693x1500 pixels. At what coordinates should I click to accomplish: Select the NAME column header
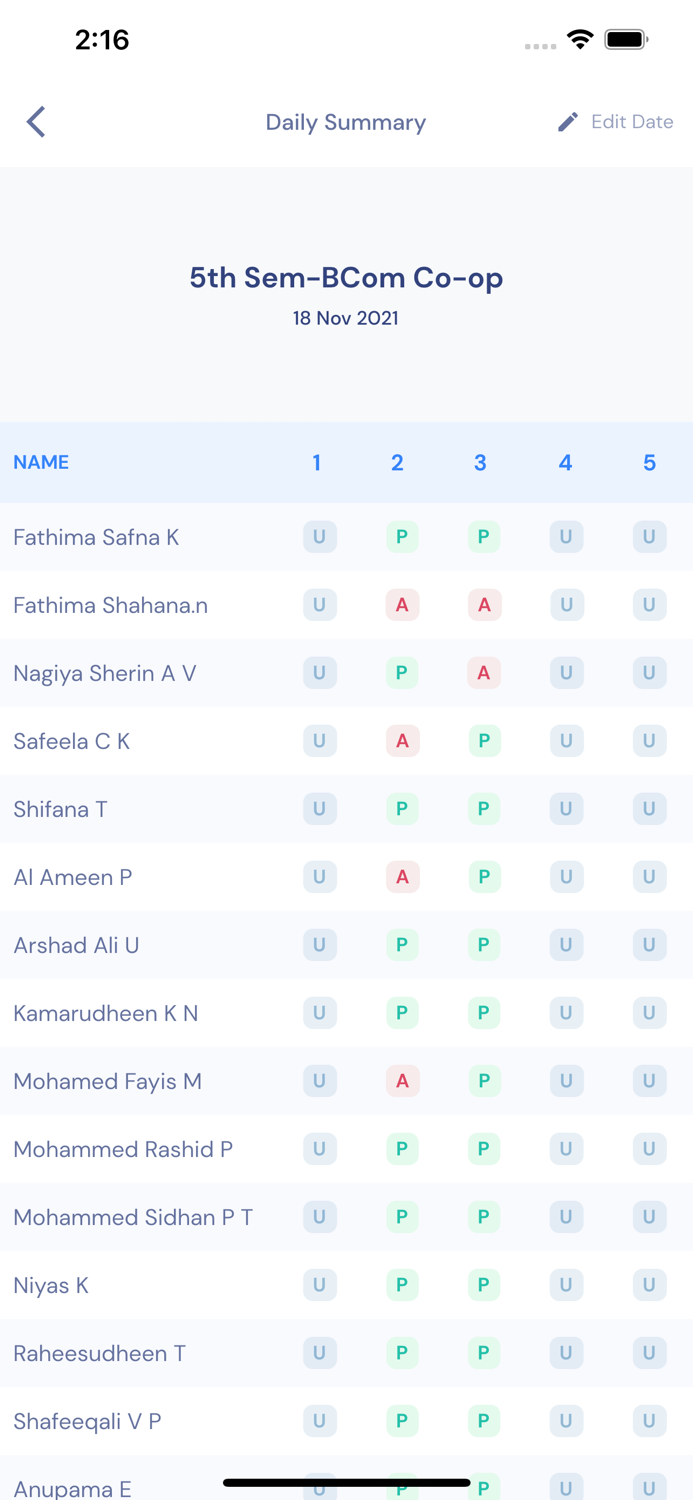click(41, 462)
